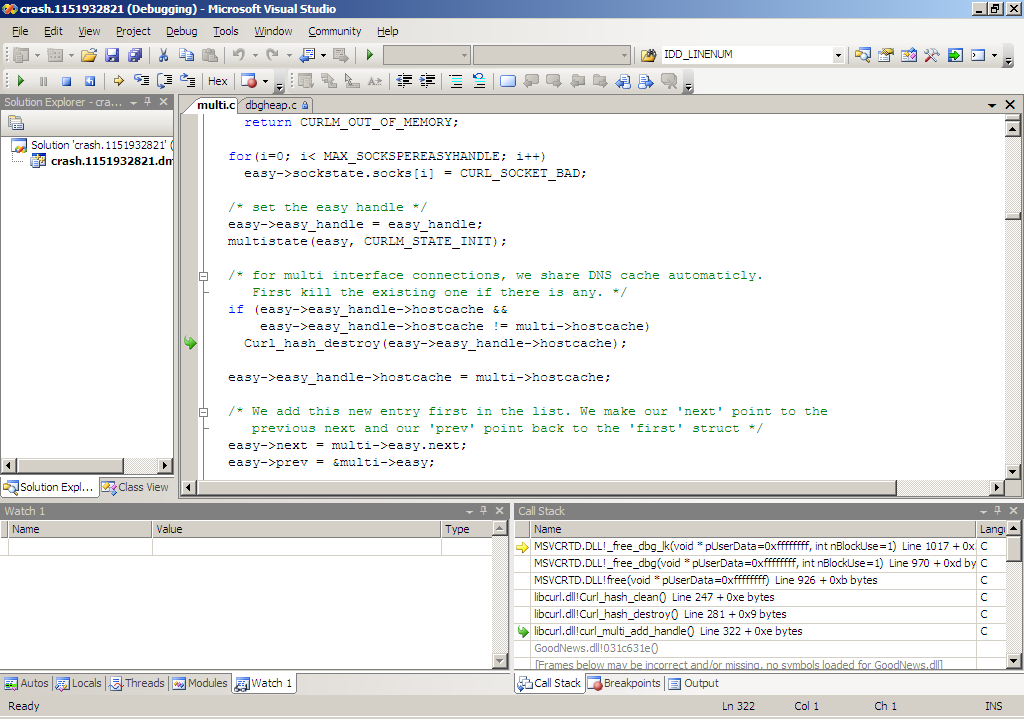The height and width of the screenshot is (719, 1024).
Task: Click the Watch 1 empty Name input cell
Action: (80, 546)
